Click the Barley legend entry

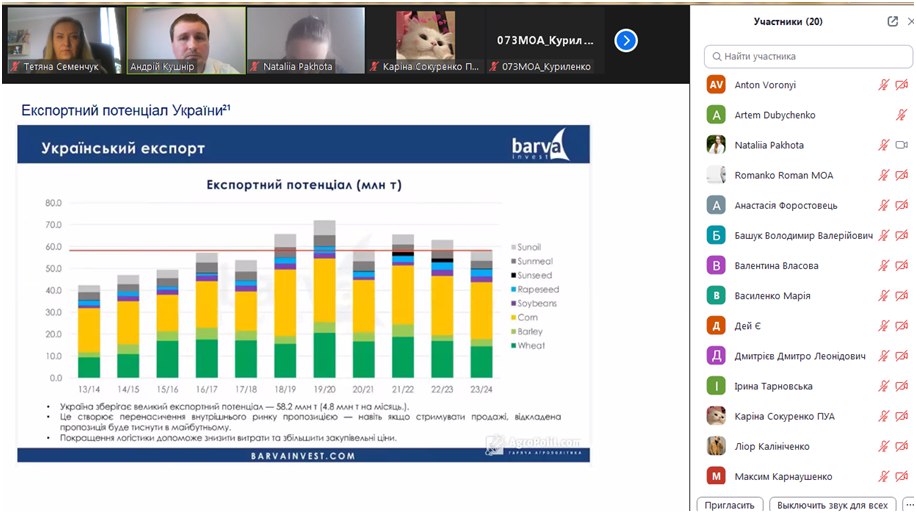pos(527,331)
